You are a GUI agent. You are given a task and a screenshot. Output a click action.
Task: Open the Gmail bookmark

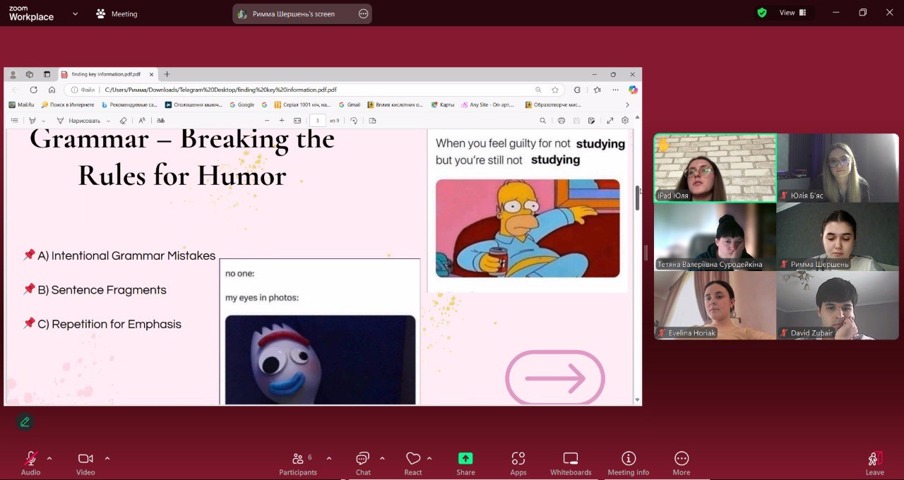[349, 105]
